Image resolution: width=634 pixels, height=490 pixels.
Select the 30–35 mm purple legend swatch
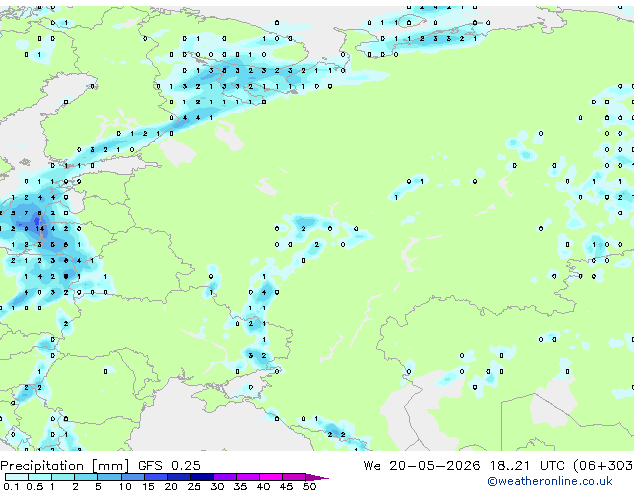[x=225, y=477]
